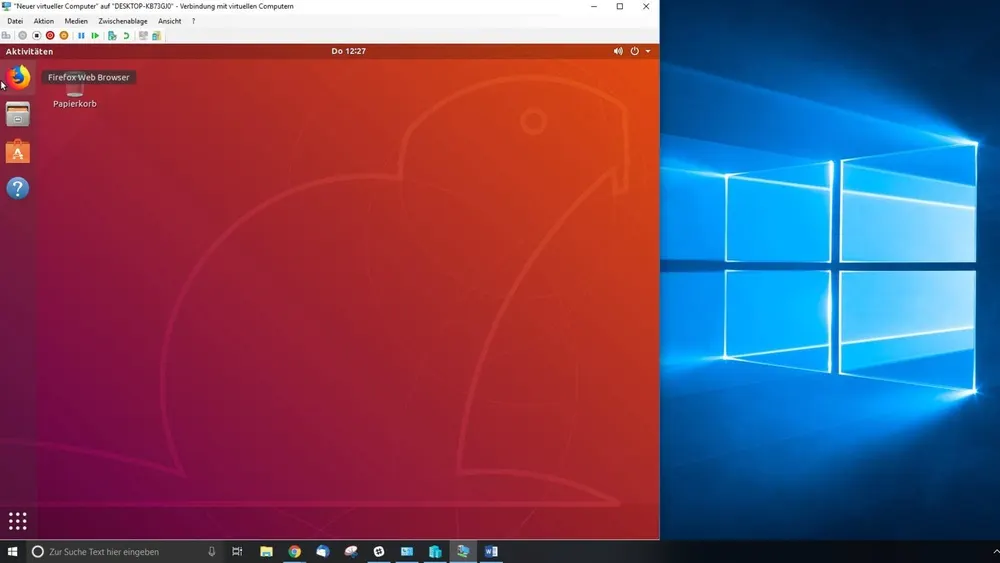Open the Aktion menu
This screenshot has height=563, width=1000.
point(43,21)
